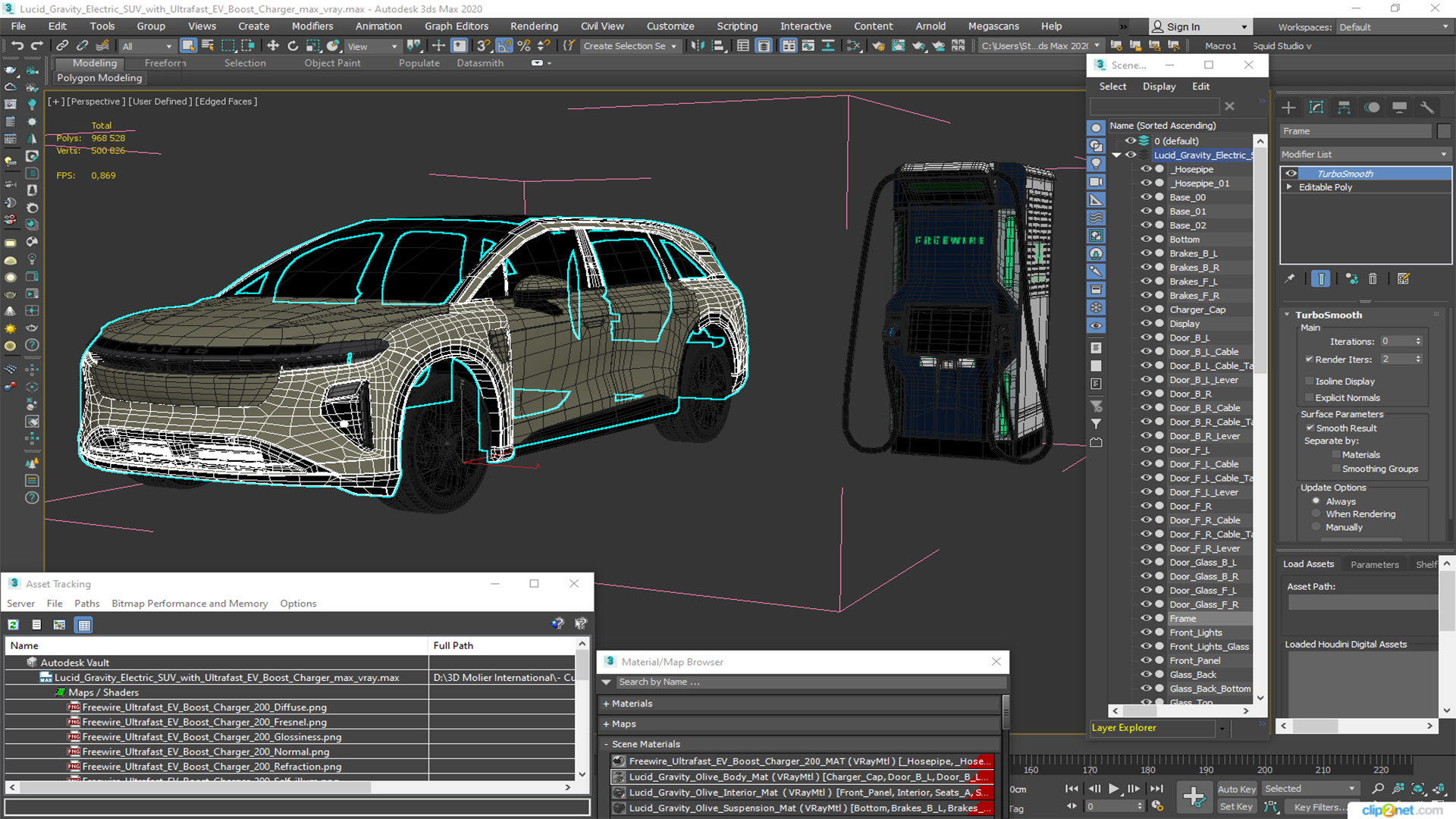The height and width of the screenshot is (819, 1456).
Task: Open the Modifier List dropdown
Action: (1364, 154)
